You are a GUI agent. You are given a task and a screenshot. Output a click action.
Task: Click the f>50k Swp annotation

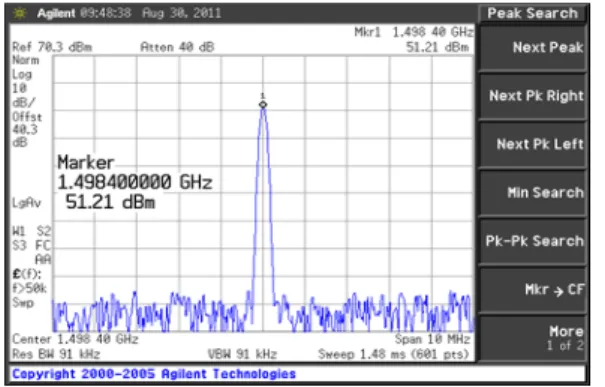click(29, 295)
